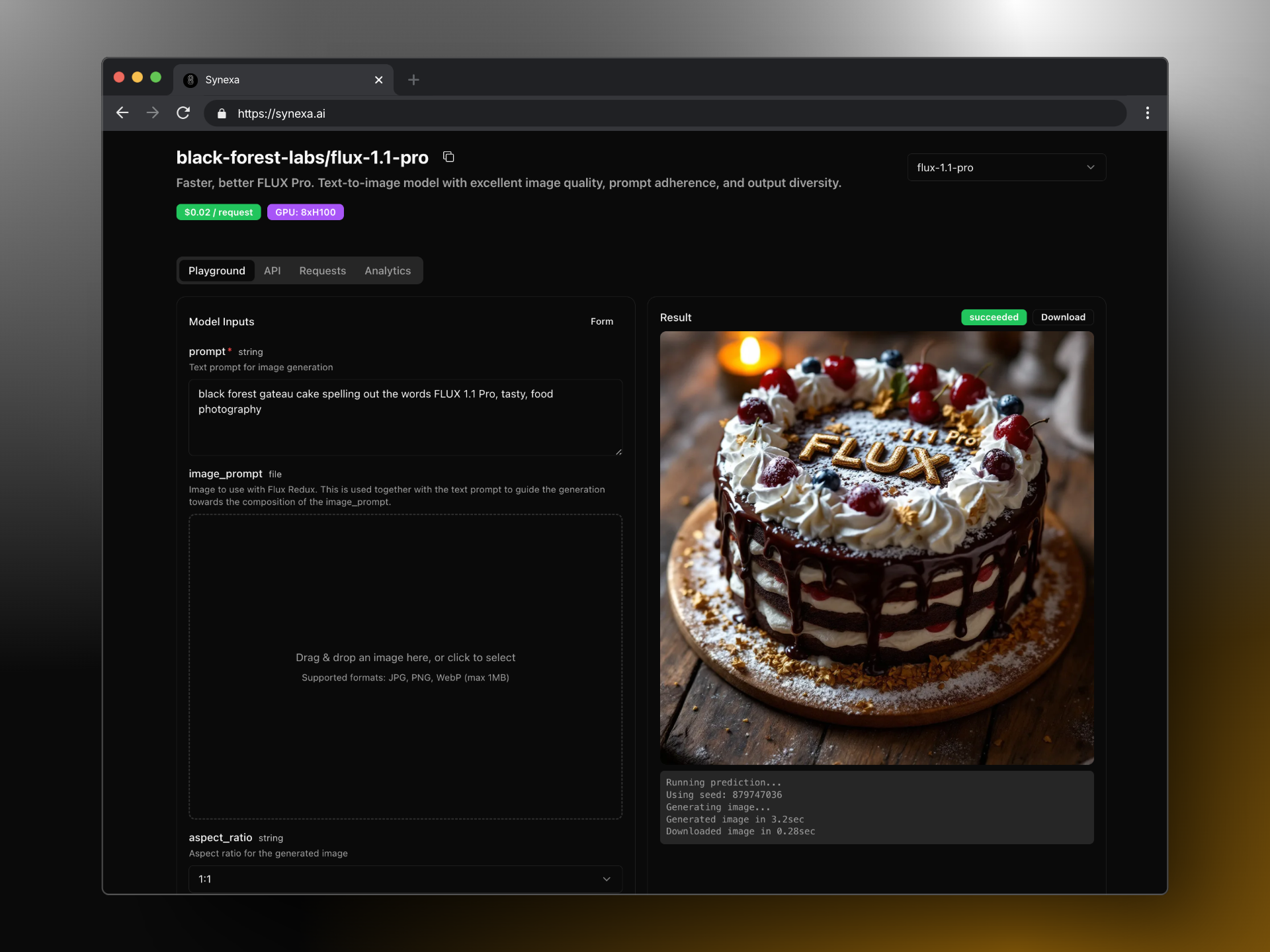
Task: Switch input mode using the Form toggle
Action: pyautogui.click(x=601, y=321)
